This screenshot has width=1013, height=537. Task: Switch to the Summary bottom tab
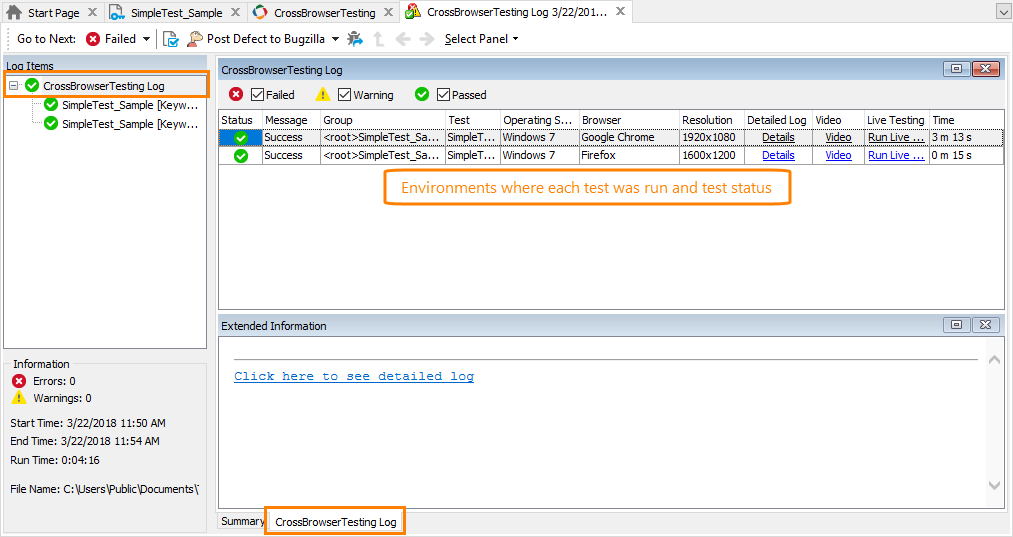point(242,521)
